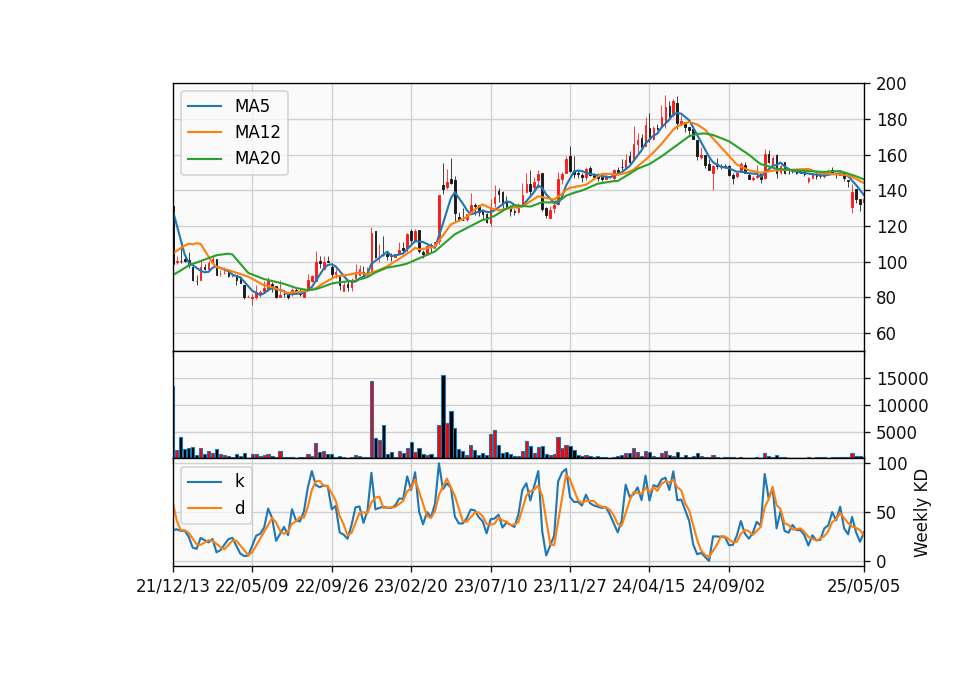Image resolution: width=960 pixels, height=690 pixels.
Task: Click the 23/02/20 date label
Action: tap(411, 586)
